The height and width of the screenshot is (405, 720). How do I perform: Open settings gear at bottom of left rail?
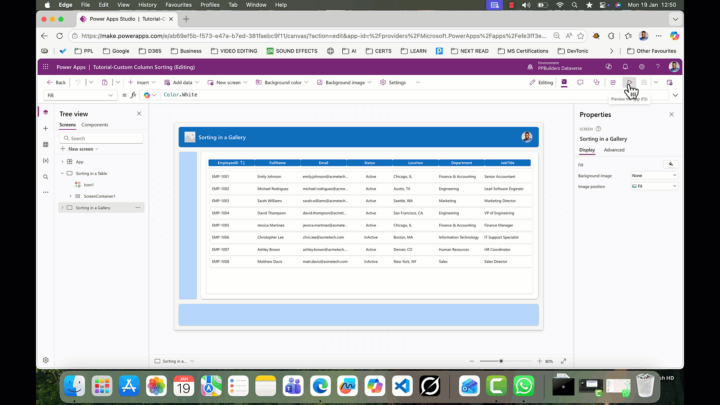pyautogui.click(x=45, y=360)
